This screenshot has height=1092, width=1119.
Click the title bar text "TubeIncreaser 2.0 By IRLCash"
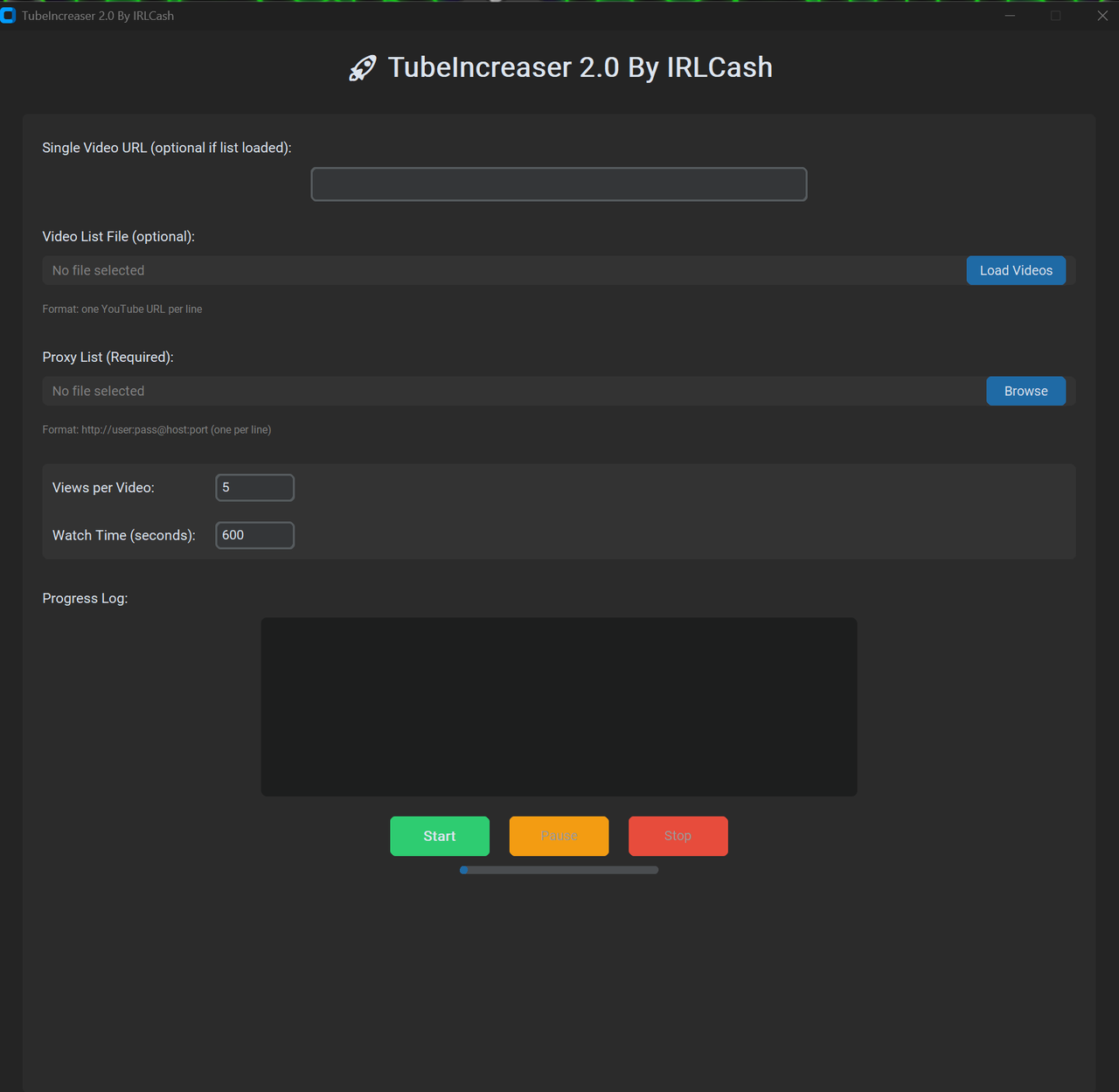pos(98,16)
